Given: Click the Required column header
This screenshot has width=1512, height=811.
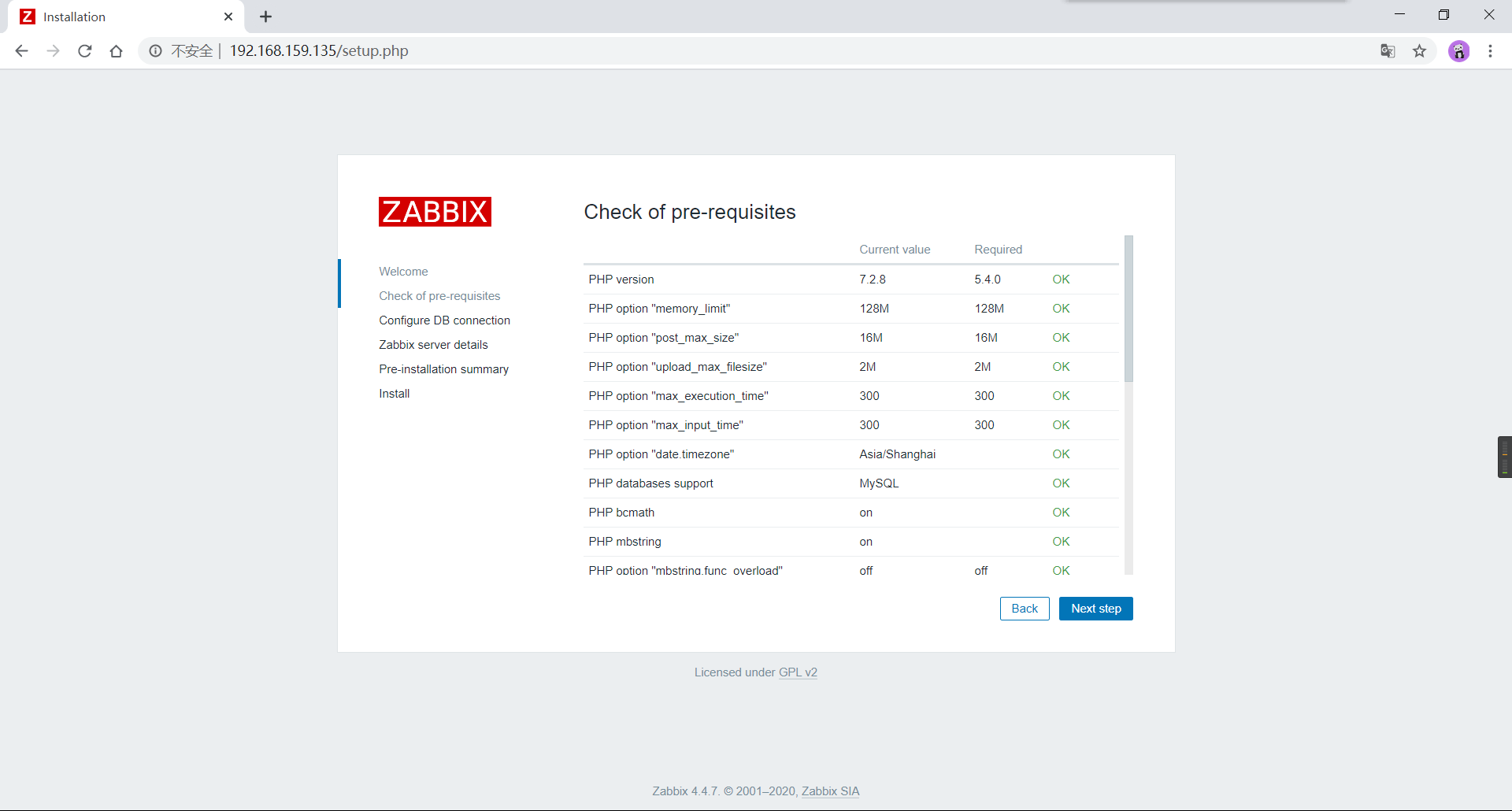Looking at the screenshot, I should coord(998,250).
